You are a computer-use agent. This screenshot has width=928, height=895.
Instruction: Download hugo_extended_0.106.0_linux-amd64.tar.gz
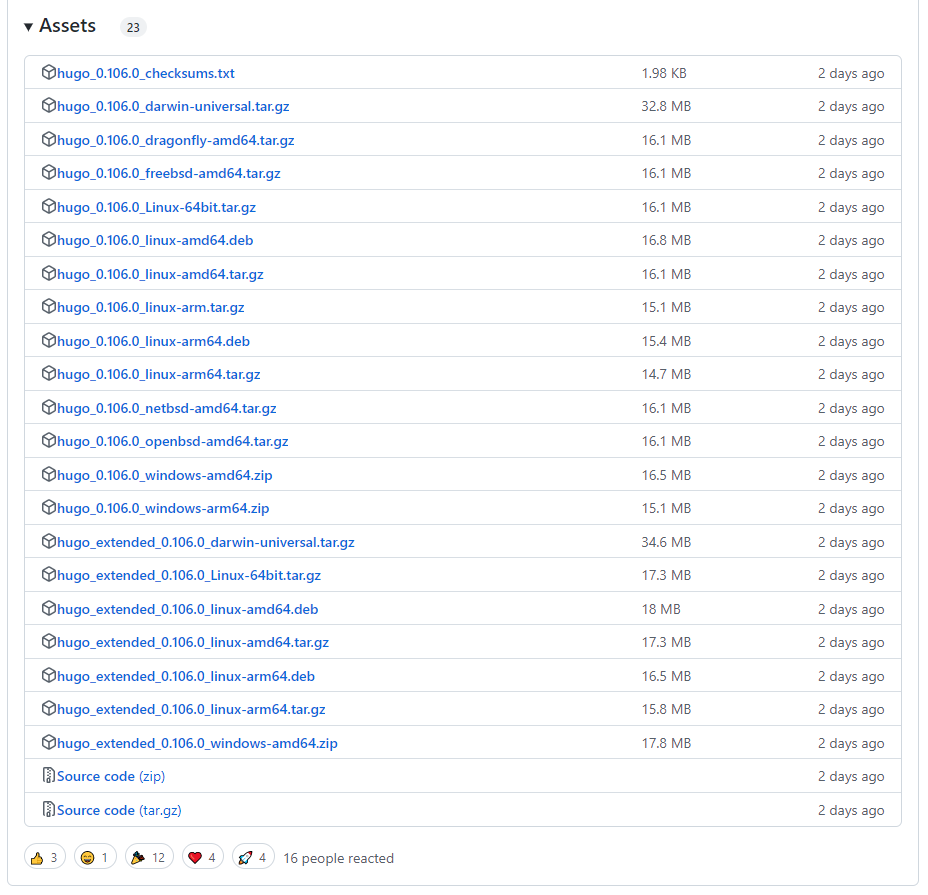[193, 642]
